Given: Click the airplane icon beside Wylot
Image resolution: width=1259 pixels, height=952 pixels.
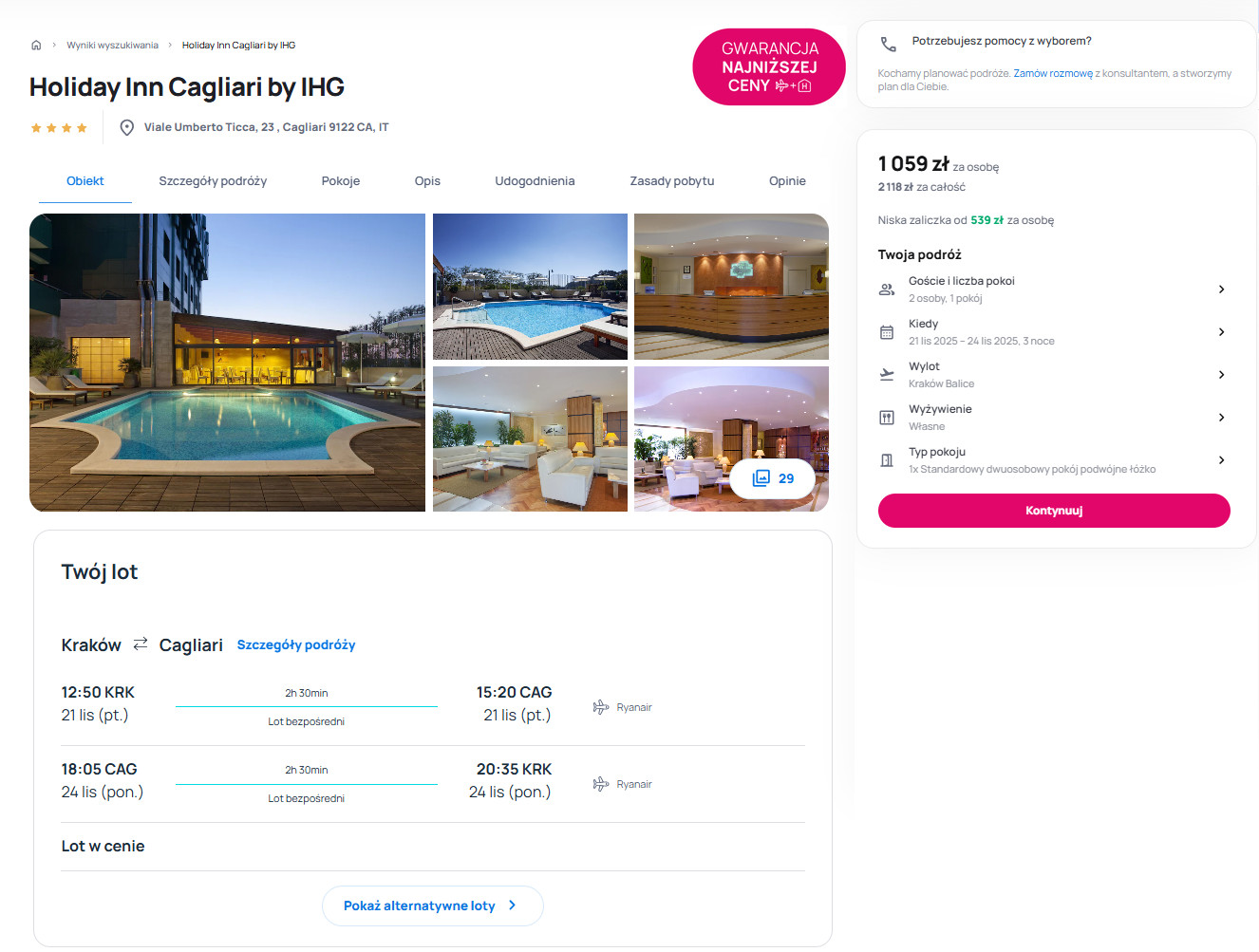Looking at the screenshot, I should point(887,375).
